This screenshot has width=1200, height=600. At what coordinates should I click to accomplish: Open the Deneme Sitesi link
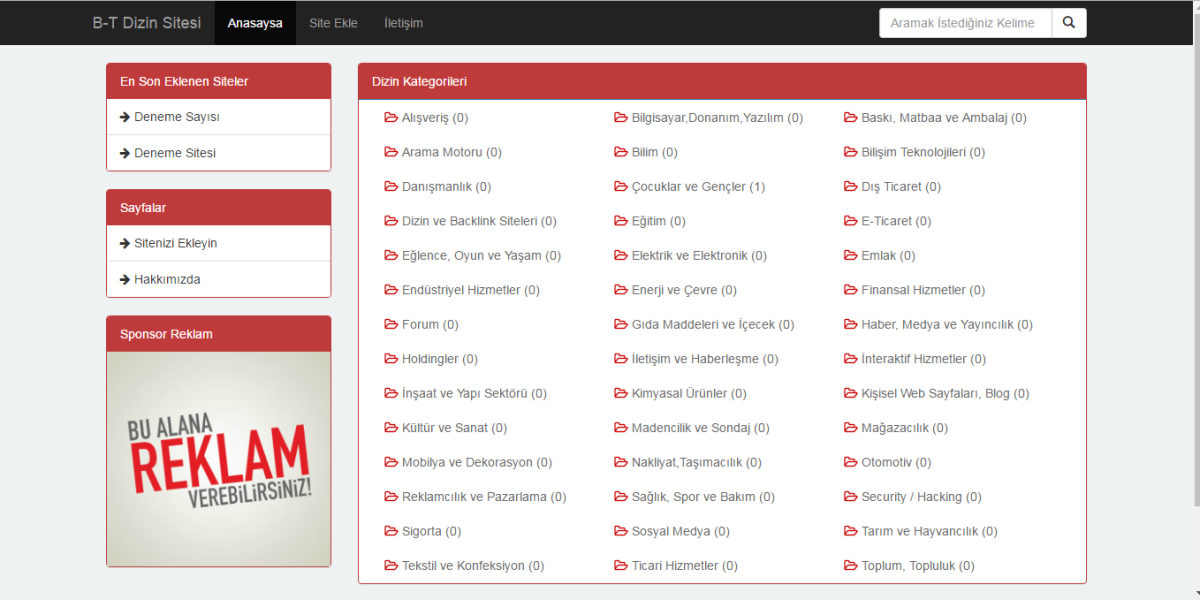pos(175,153)
